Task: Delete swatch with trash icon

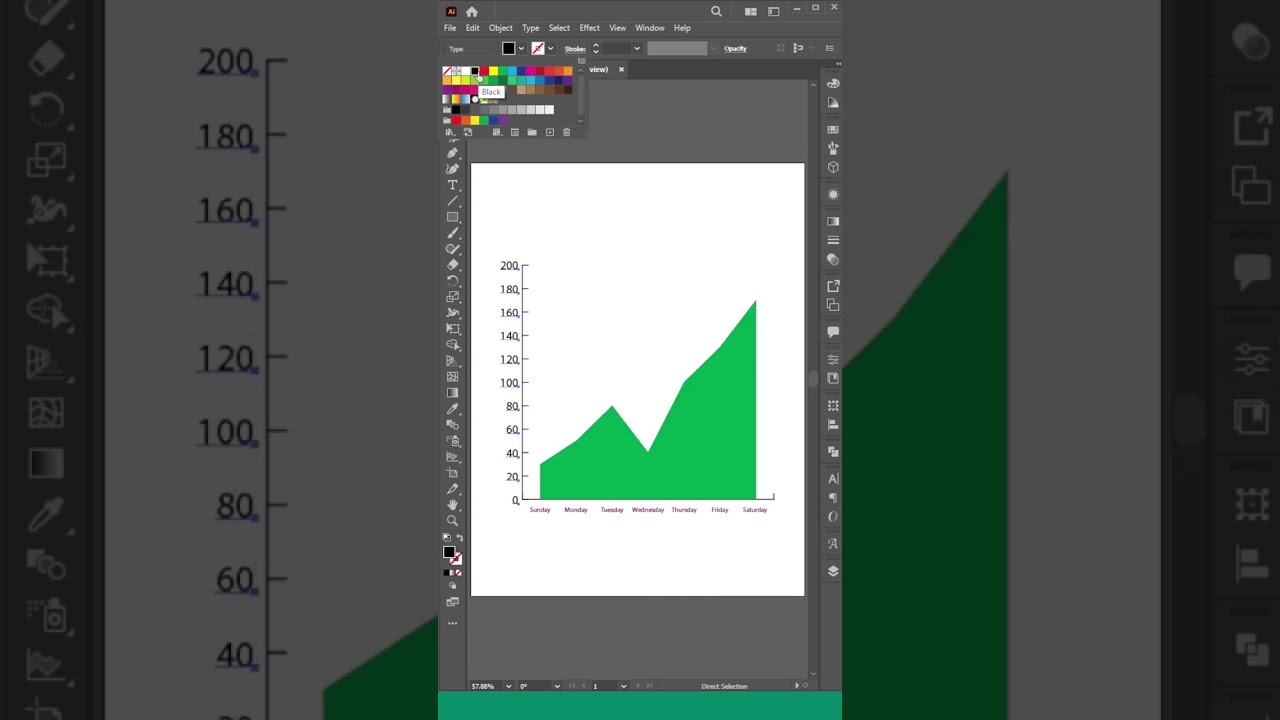Action: pos(566,132)
